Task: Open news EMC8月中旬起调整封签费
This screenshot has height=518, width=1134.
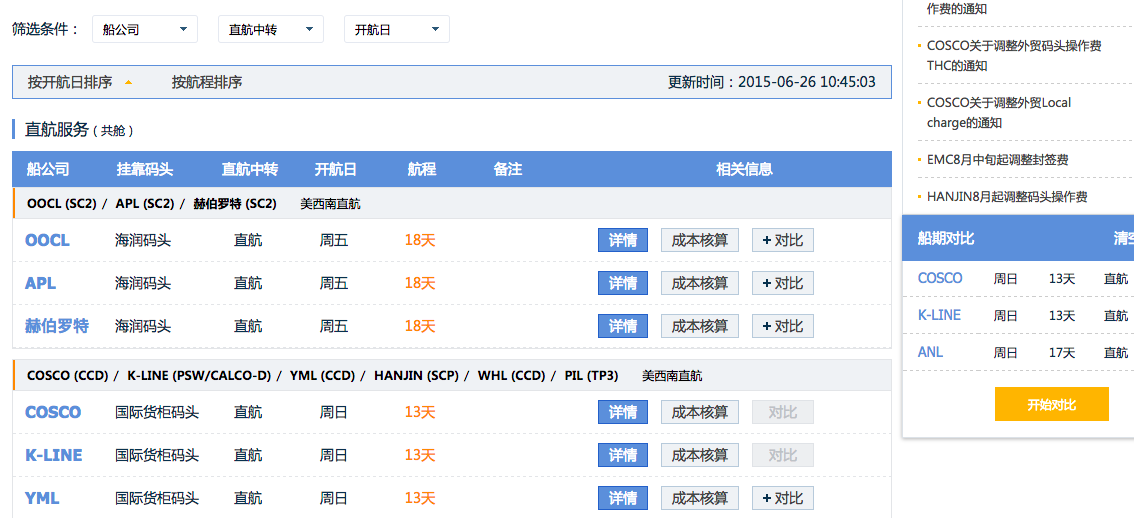Action: [x=997, y=160]
